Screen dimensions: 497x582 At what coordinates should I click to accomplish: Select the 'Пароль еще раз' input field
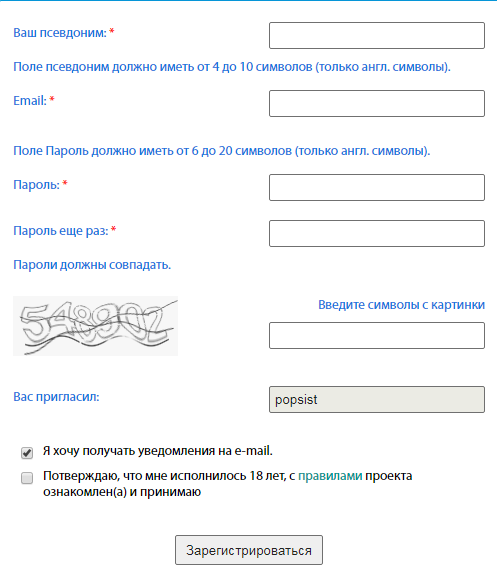tap(377, 233)
